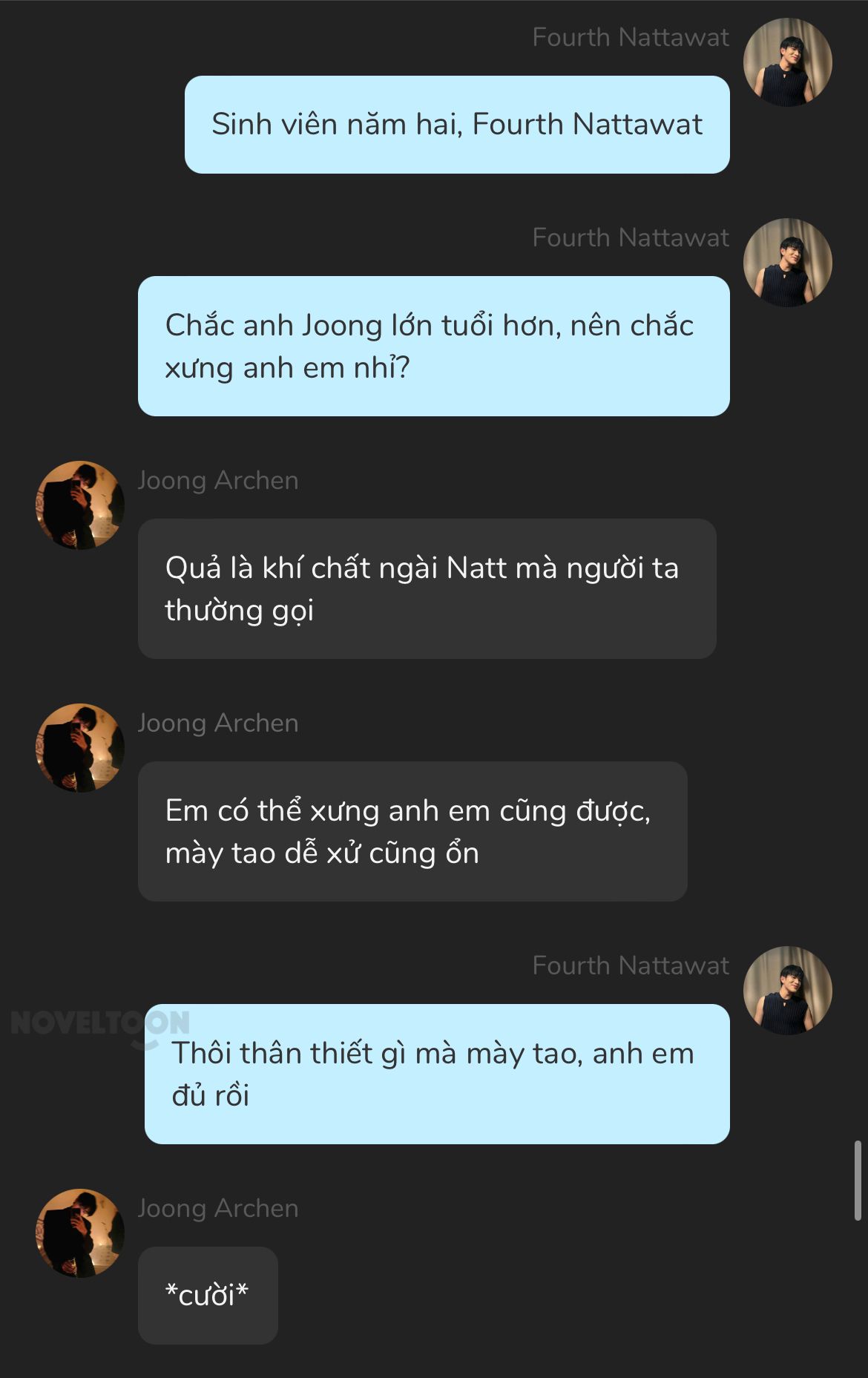The width and height of the screenshot is (868, 1378).
Task: Tap Joong Archen's avatar beside '*cười*' message
Action: tap(80, 1233)
